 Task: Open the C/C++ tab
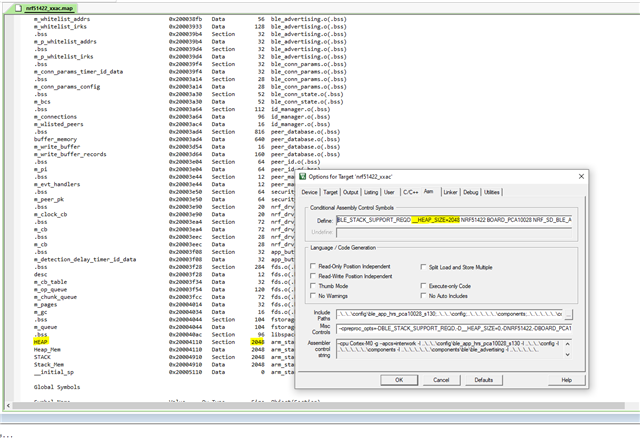coord(410,192)
